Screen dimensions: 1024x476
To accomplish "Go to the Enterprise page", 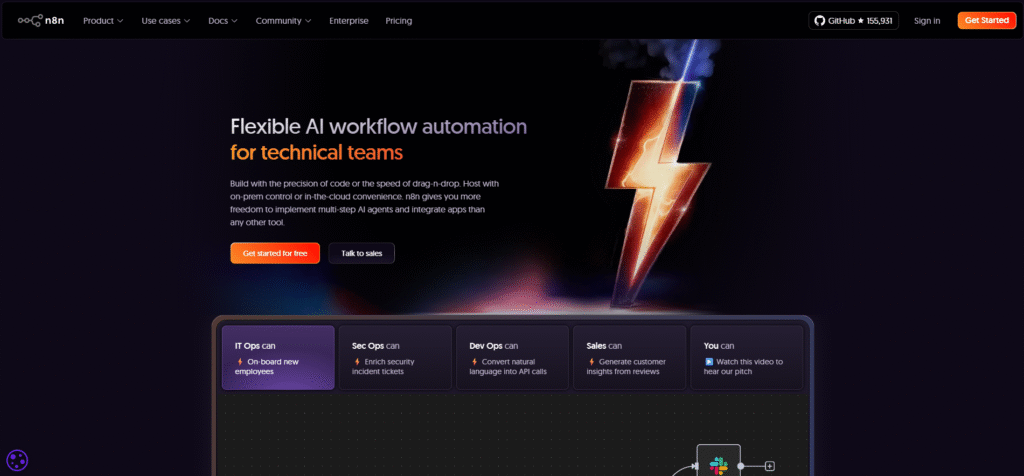I will click(x=349, y=21).
